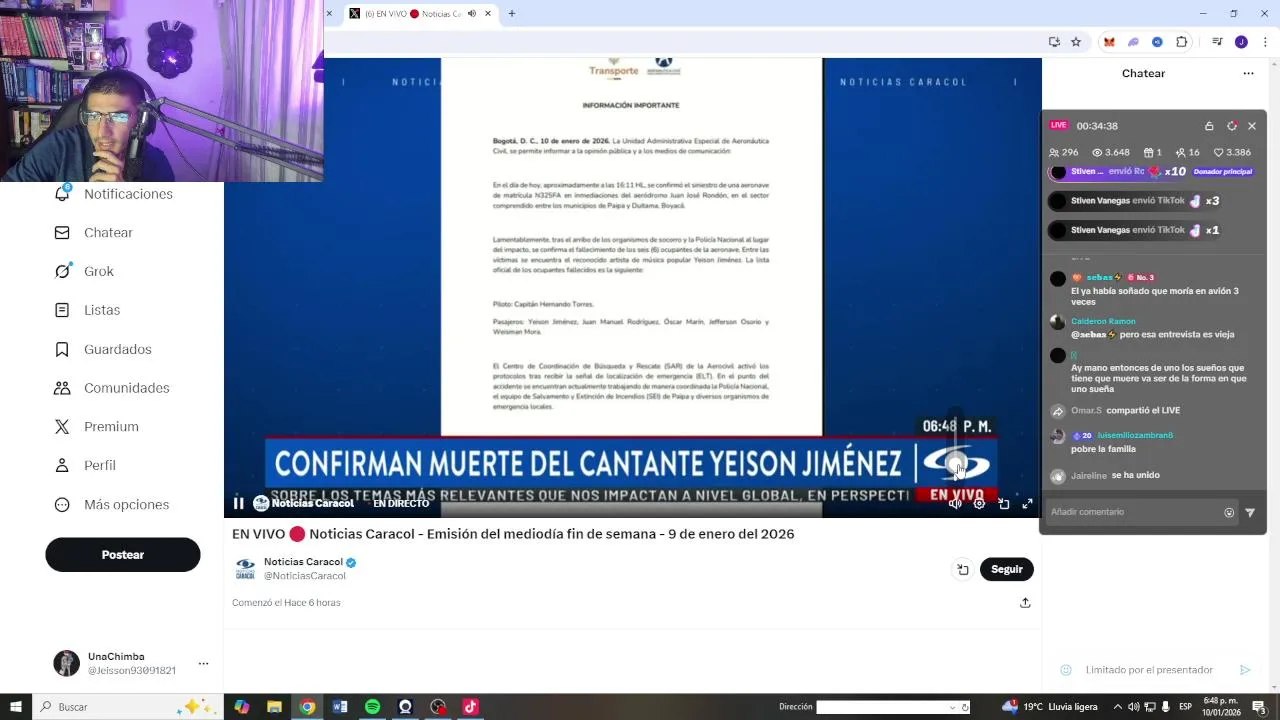
Task: Close the TikTok live overlay
Action: (1252, 126)
